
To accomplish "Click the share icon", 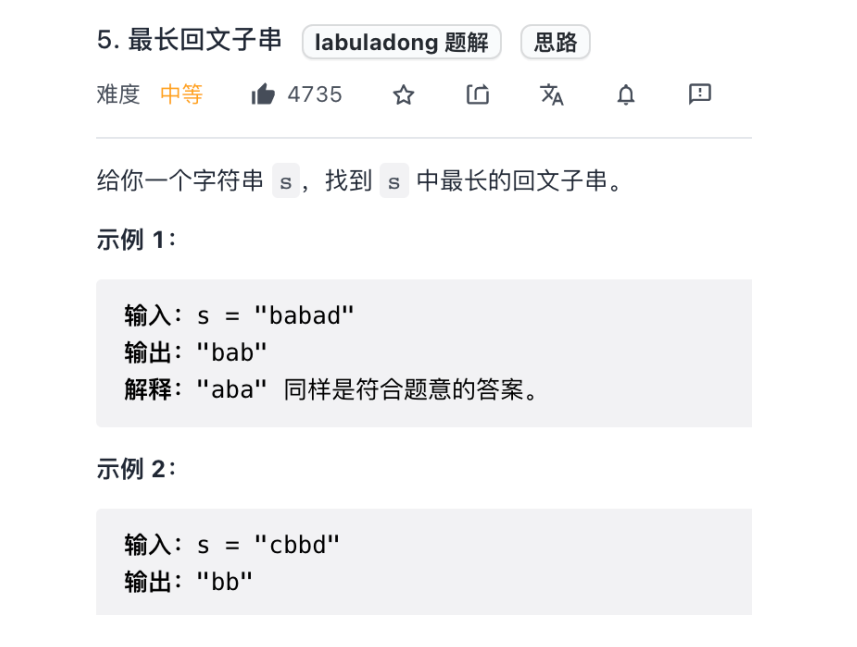I will pyautogui.click(x=478, y=95).
